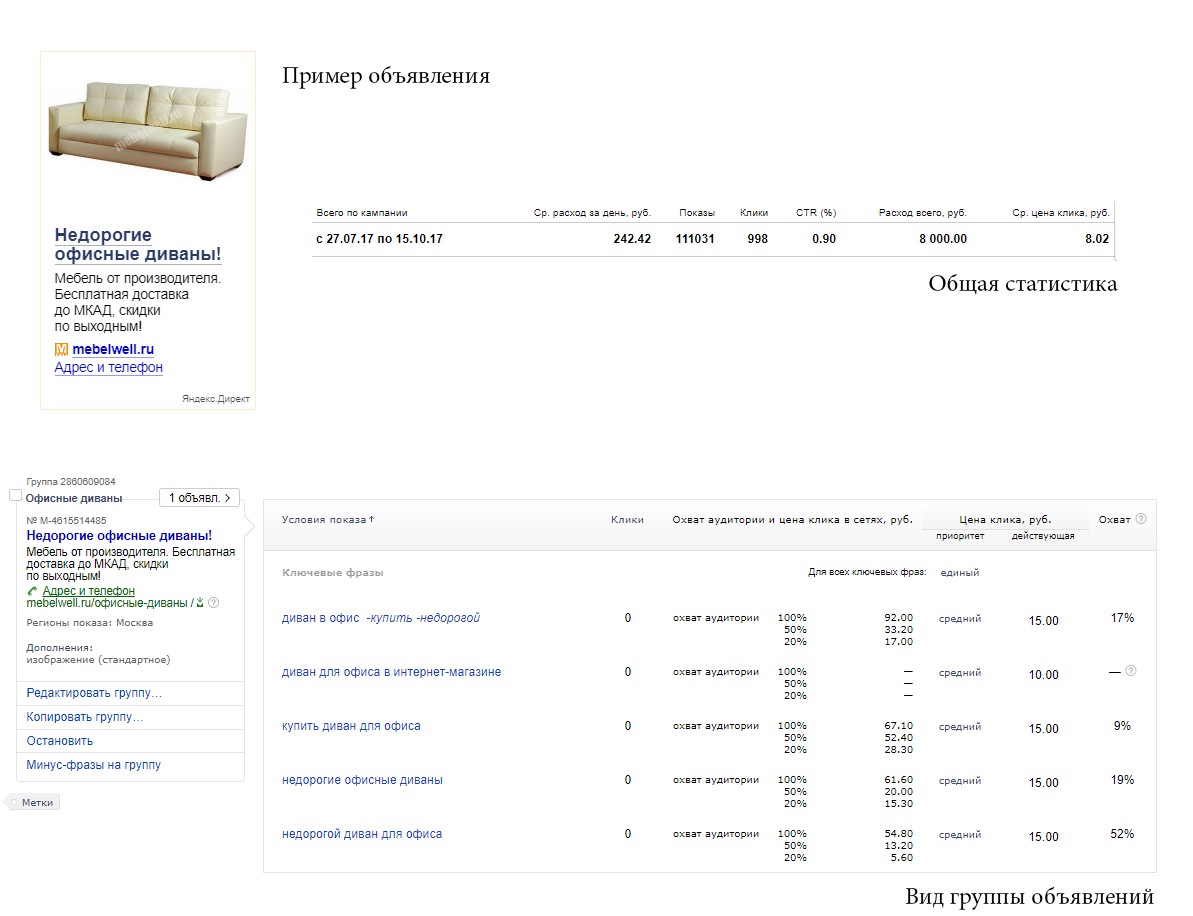The width and height of the screenshot is (1193, 916).
Task: Click the Цена клика, руб. column header
Action: point(1005,520)
